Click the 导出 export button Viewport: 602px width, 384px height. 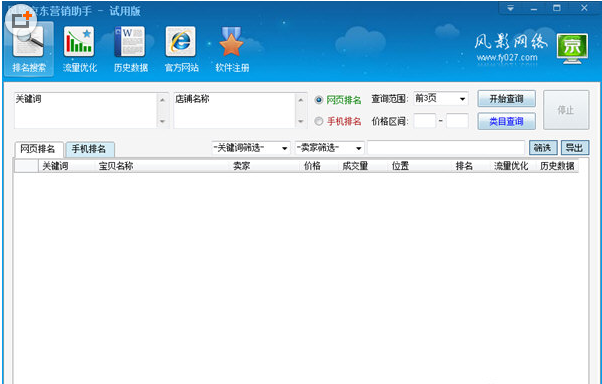tap(575, 147)
